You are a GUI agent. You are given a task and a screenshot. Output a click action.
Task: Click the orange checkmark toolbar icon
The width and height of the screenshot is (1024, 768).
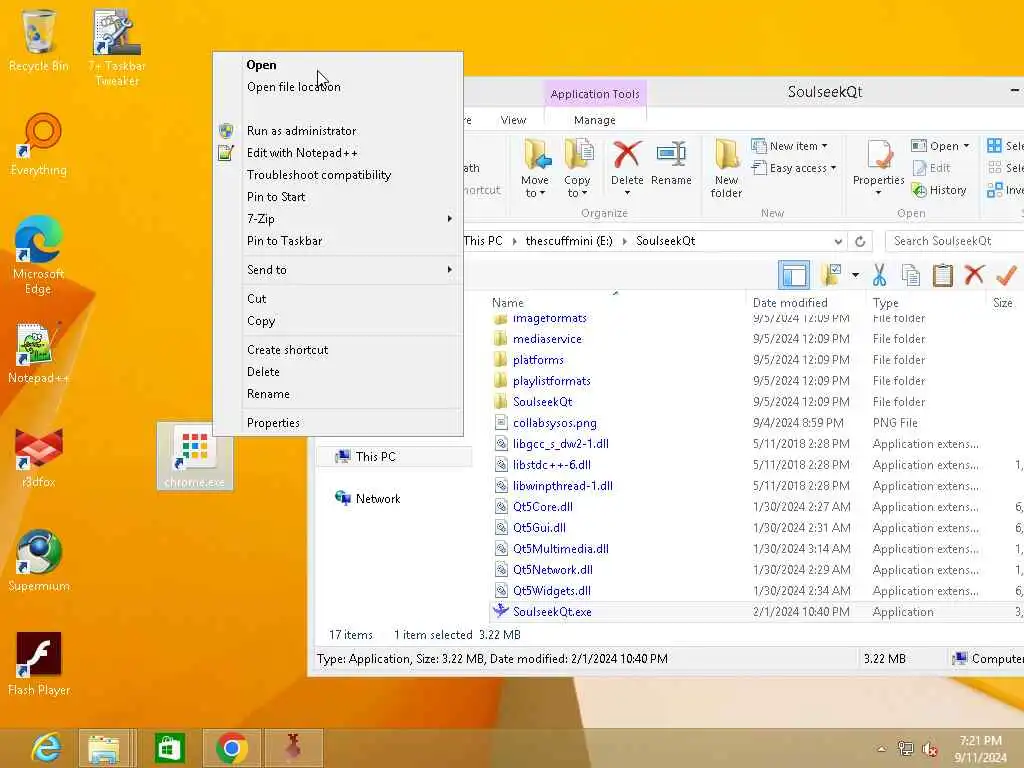pos(1006,275)
